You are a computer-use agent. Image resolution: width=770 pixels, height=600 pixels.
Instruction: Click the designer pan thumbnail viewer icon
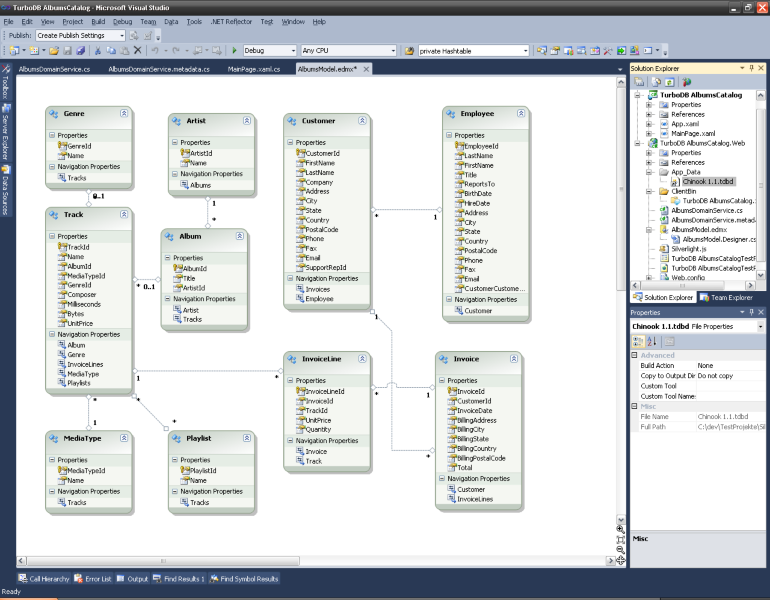pyautogui.click(x=621, y=561)
